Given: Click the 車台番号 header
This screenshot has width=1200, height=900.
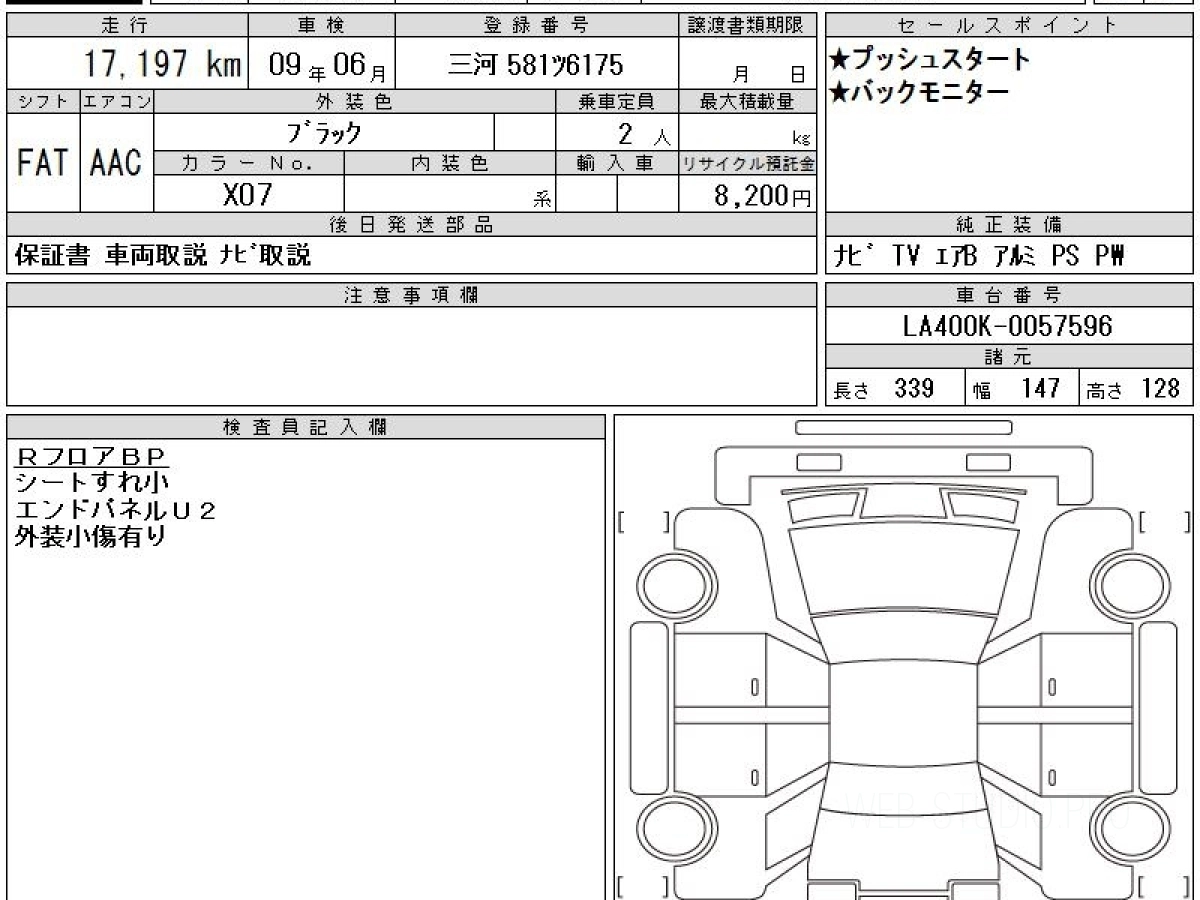Looking at the screenshot, I should click(x=1009, y=295).
